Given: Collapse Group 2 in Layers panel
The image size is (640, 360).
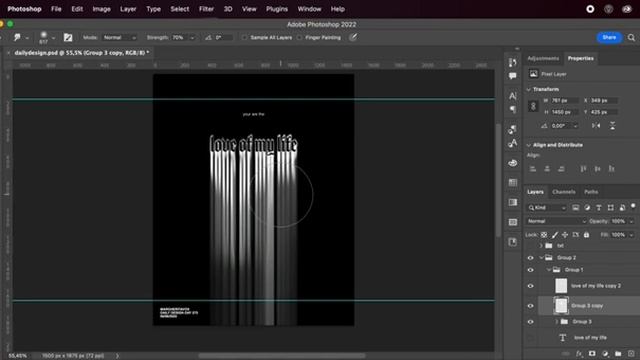Looking at the screenshot, I should [541, 258].
